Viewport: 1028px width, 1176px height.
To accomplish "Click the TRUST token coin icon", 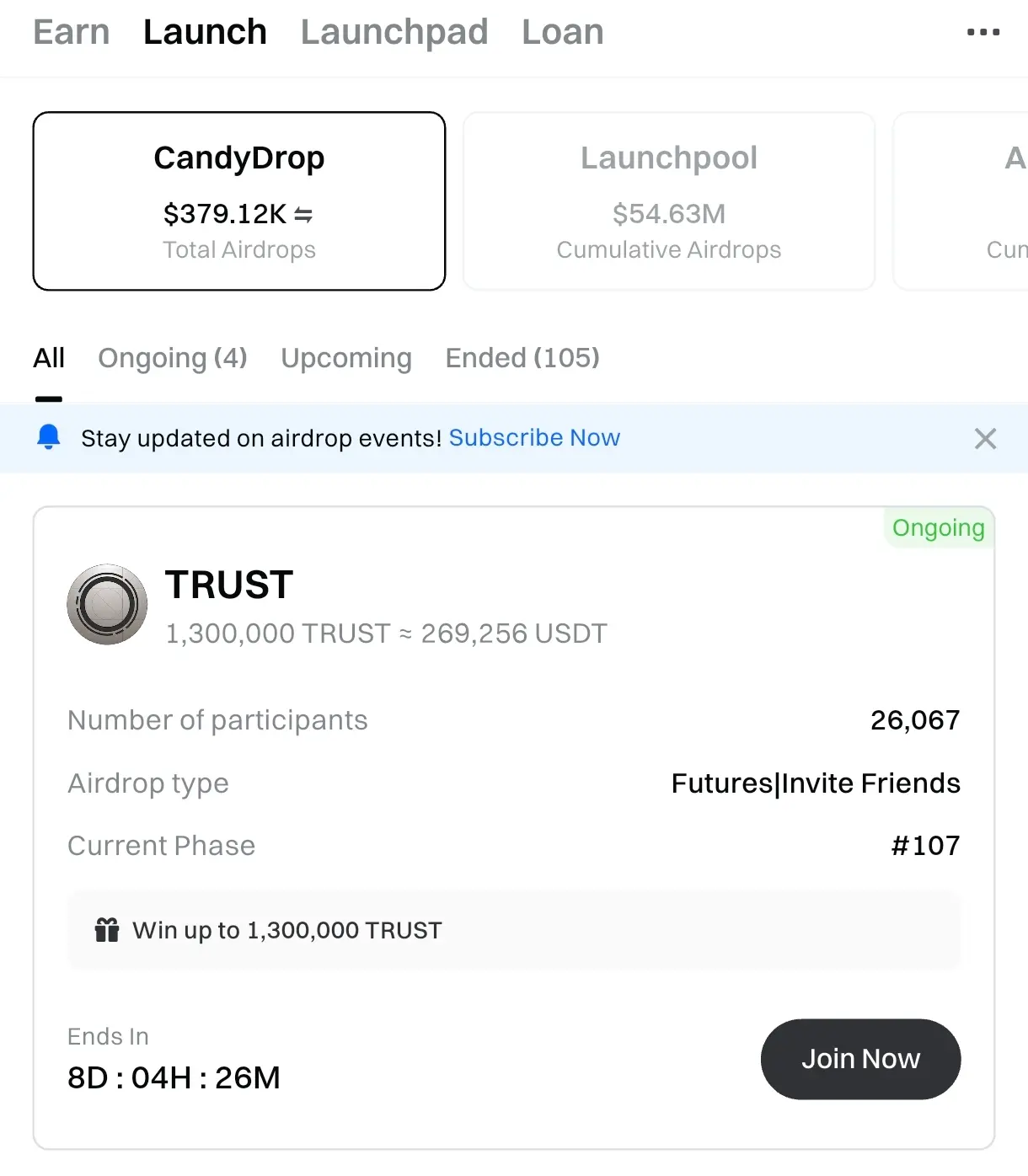I will point(107,604).
